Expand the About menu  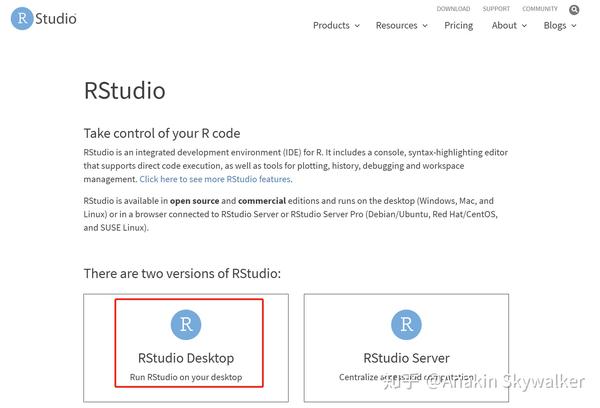(509, 25)
